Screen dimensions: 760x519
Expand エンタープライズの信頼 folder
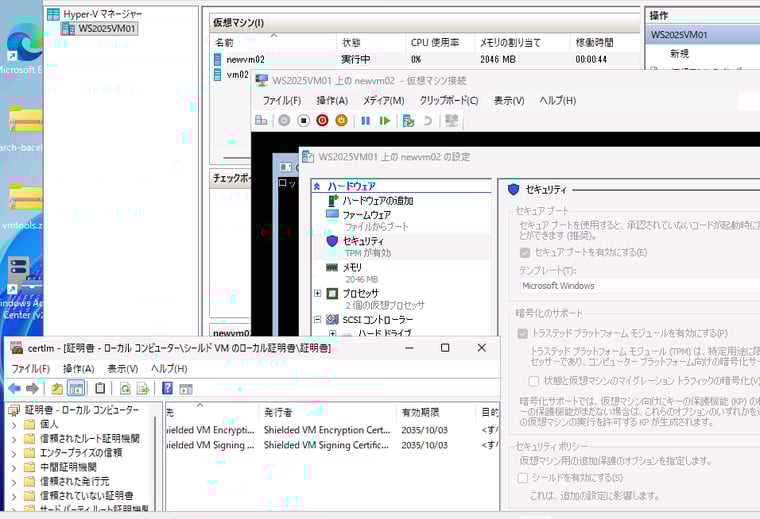click(14, 454)
